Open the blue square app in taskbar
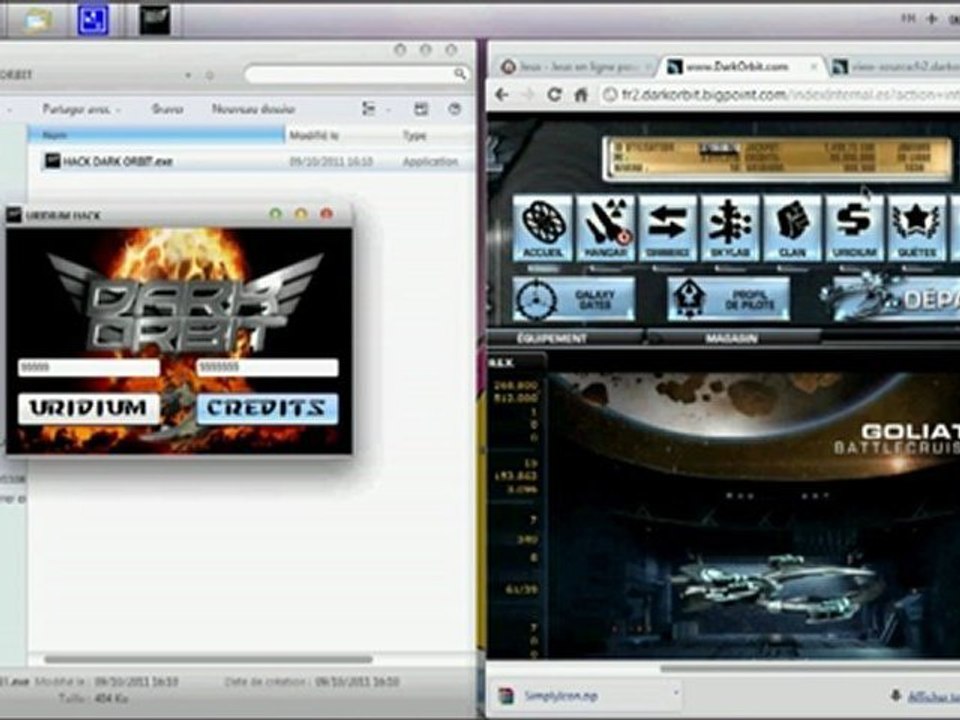This screenshot has height=720, width=960. pos(93,20)
